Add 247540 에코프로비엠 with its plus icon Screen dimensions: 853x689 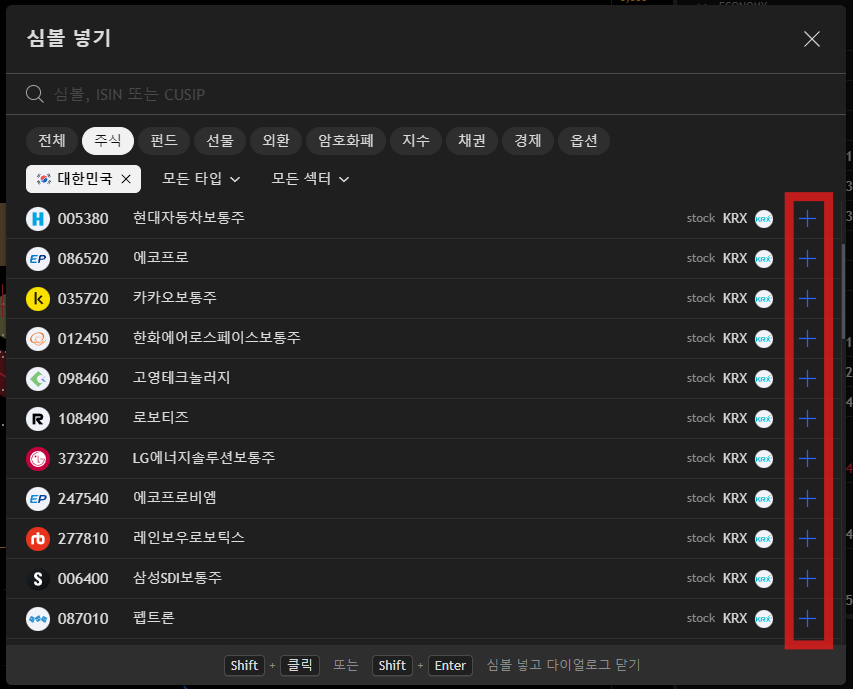(807, 499)
